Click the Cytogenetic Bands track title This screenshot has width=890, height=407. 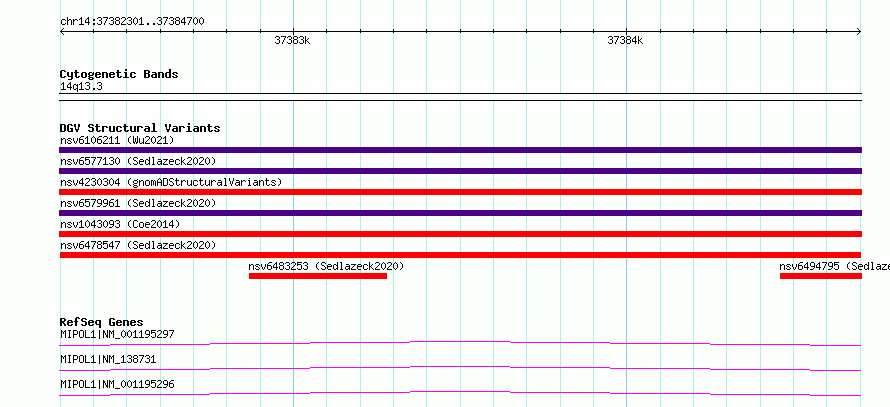click(119, 74)
